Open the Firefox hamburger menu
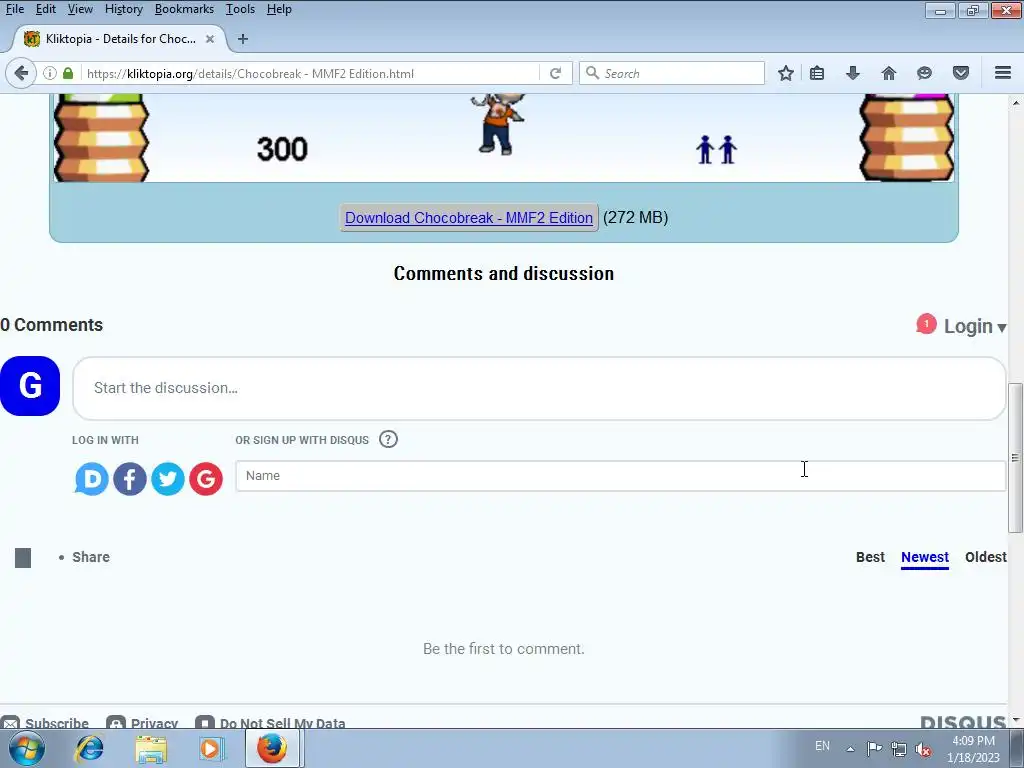This screenshot has width=1024, height=768. coord(1003,73)
